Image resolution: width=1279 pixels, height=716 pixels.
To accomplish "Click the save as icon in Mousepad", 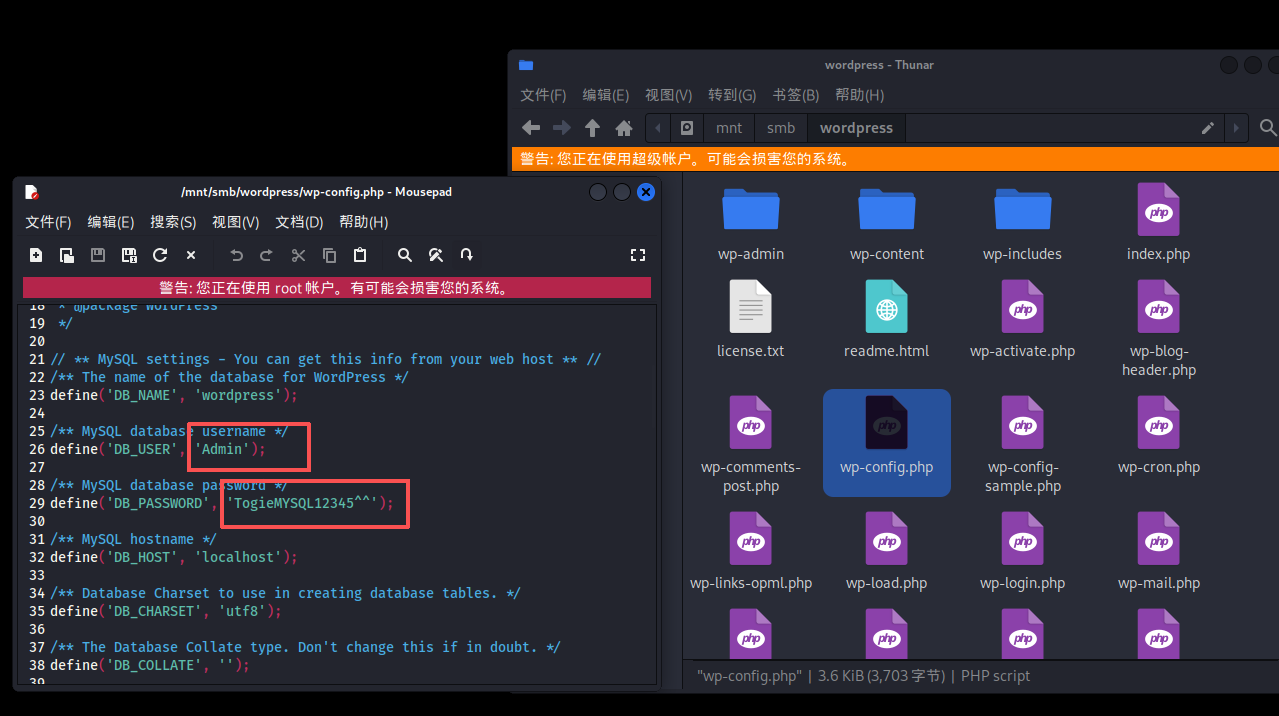I will (129, 255).
